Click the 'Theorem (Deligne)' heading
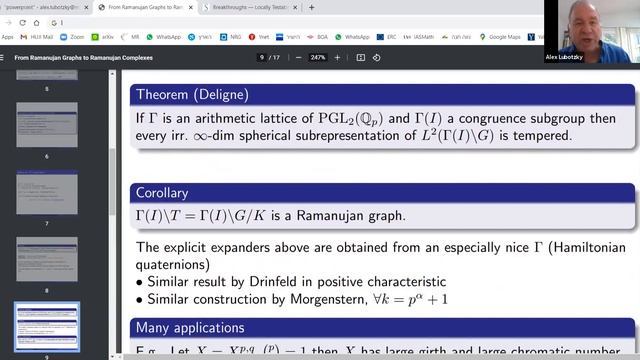640x360 pixels. click(192, 95)
